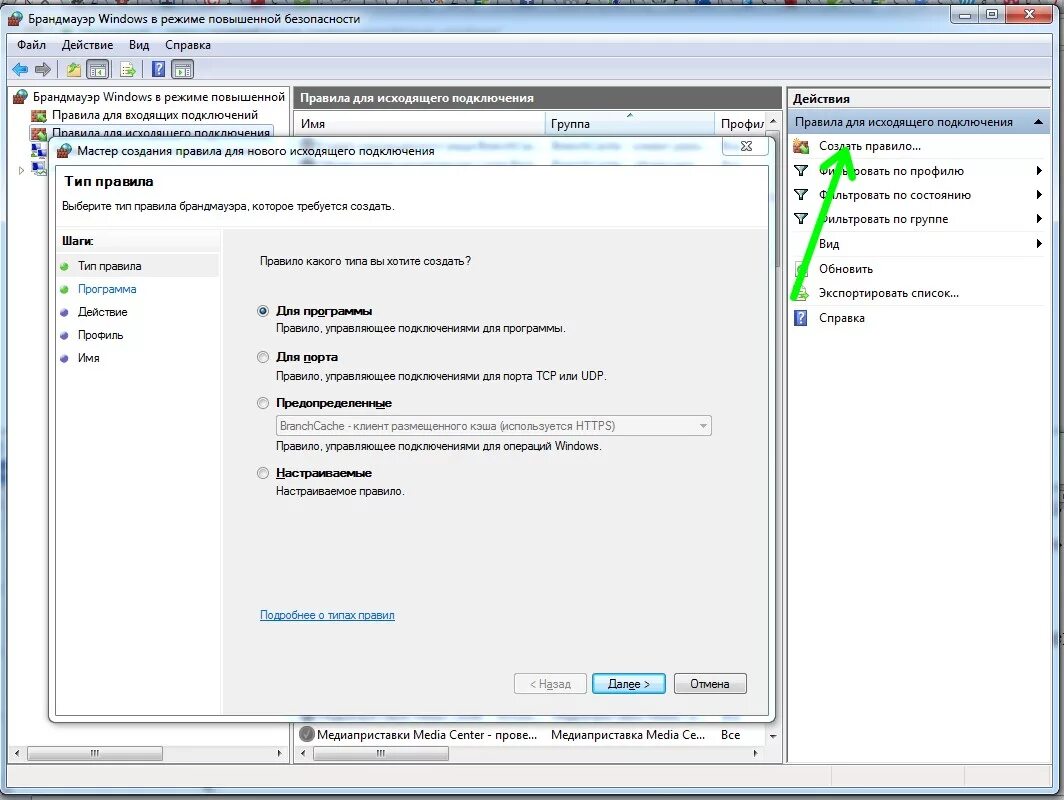Click the status icon of the Медиаприставки Media Center row
1064x800 pixels.
click(307, 734)
